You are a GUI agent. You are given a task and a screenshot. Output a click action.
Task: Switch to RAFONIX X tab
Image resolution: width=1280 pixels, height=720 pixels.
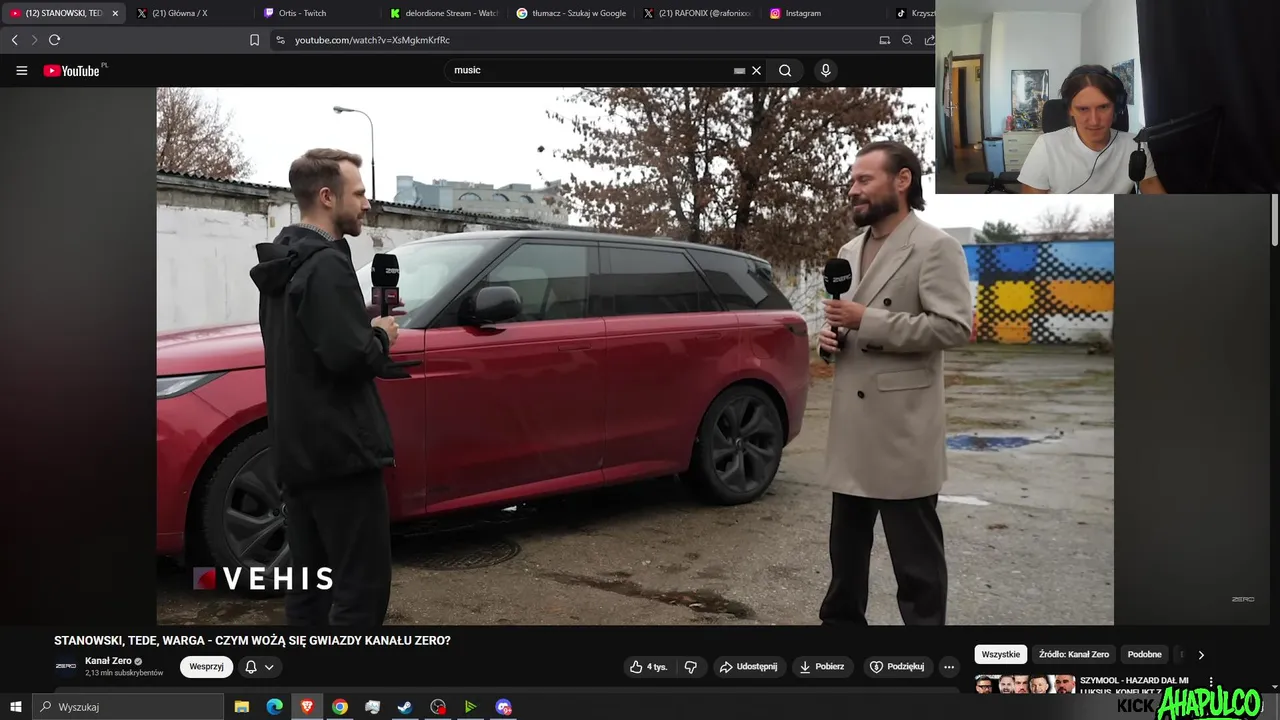click(699, 13)
